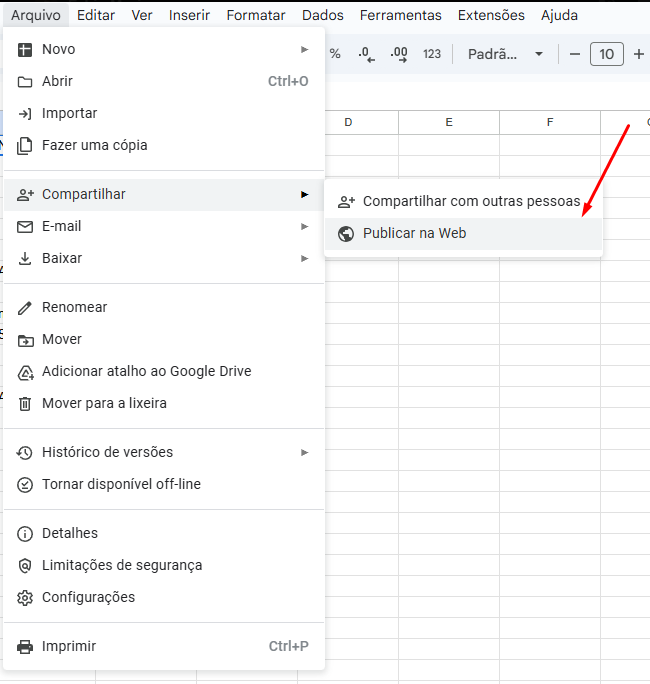Click the Baixar download icon

point(25,259)
